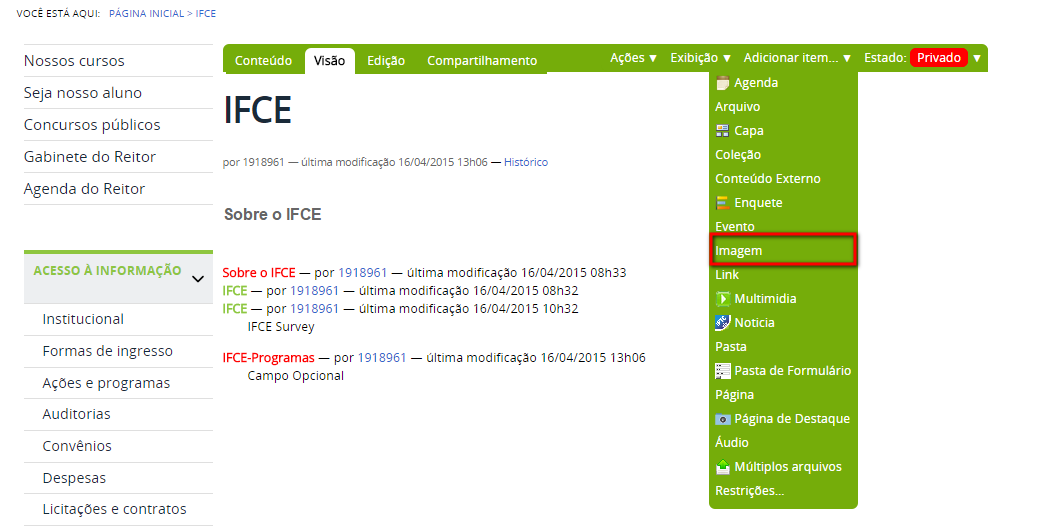Choose Evento in the add menu
The image size is (1037, 527).
(x=735, y=227)
